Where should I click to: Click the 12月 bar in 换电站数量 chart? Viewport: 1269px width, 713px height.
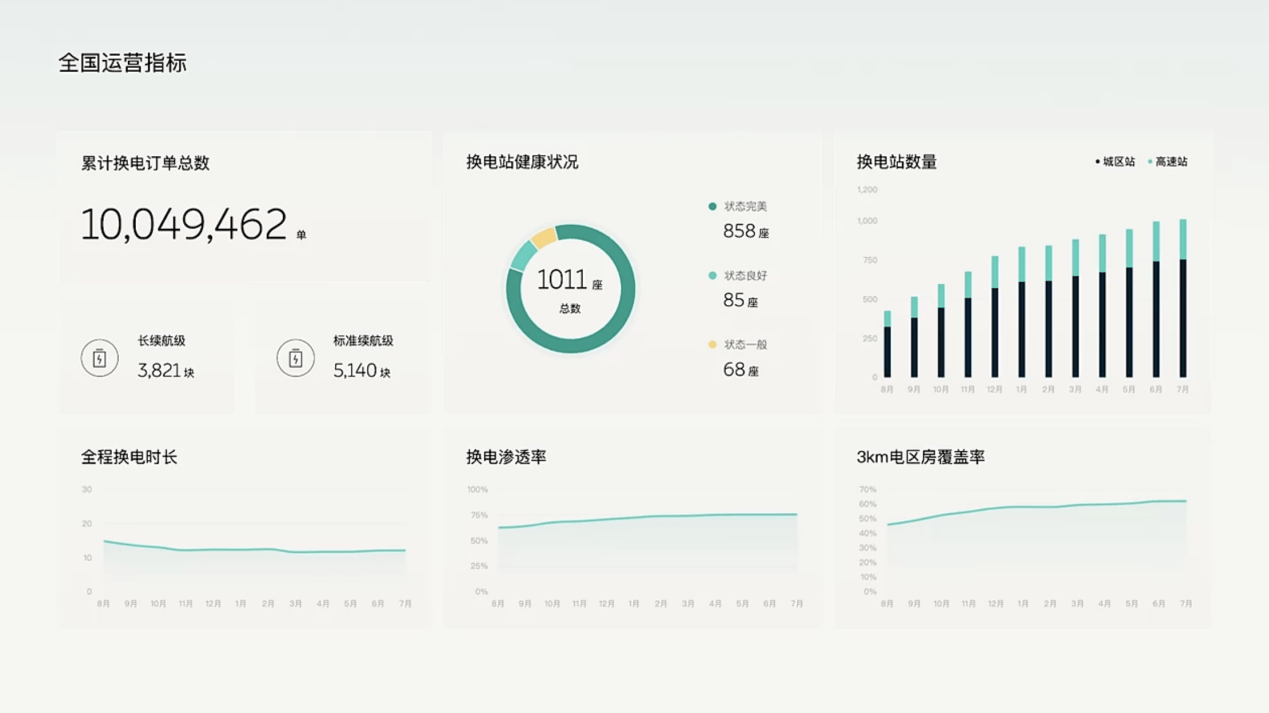(x=995, y=317)
